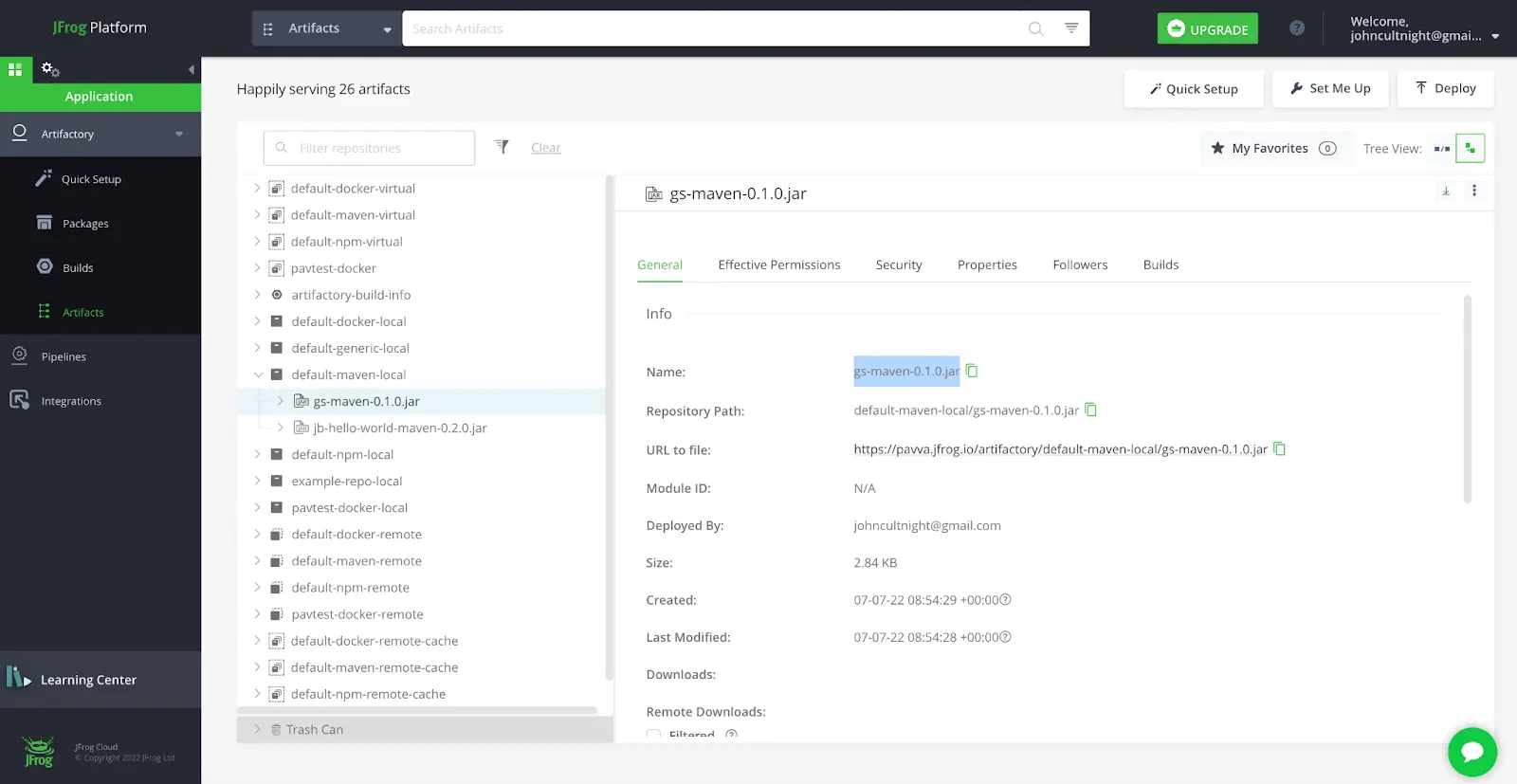Click the search magnifier icon
1517x784 pixels.
[x=1036, y=28]
